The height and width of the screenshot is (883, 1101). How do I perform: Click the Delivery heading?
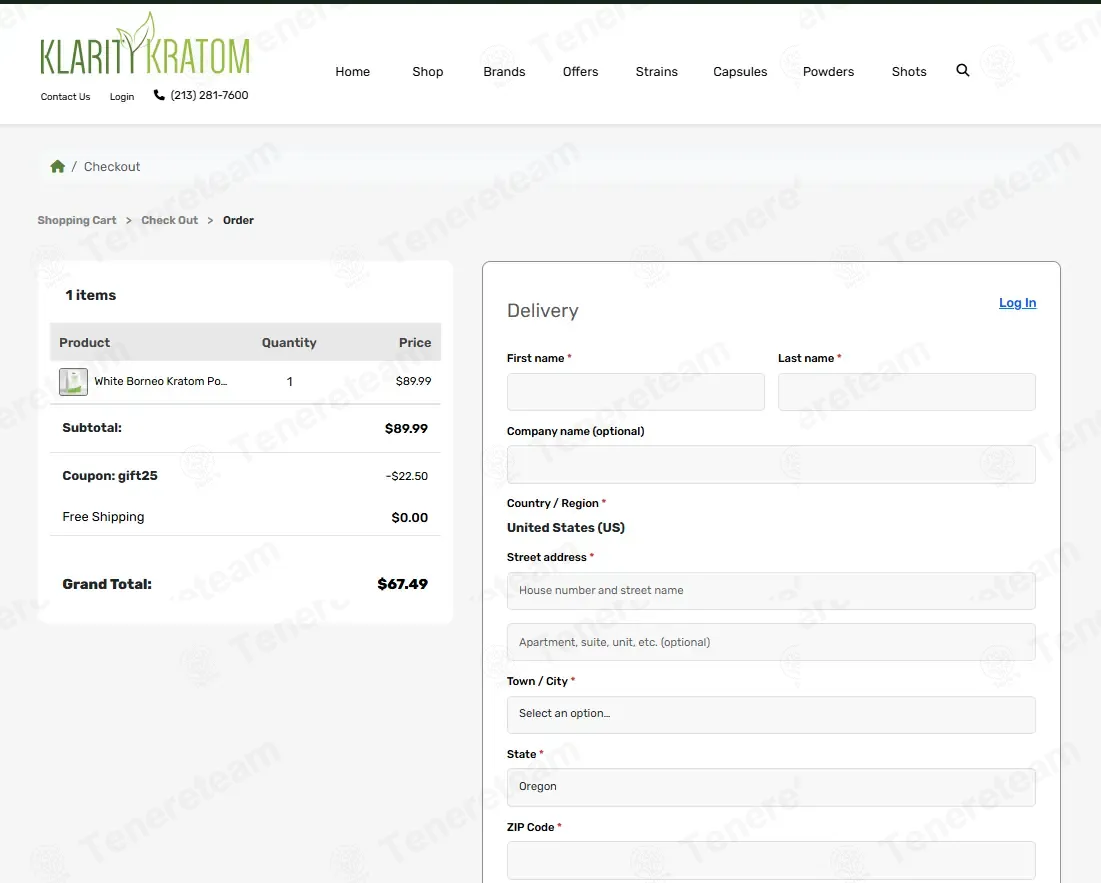pos(543,311)
